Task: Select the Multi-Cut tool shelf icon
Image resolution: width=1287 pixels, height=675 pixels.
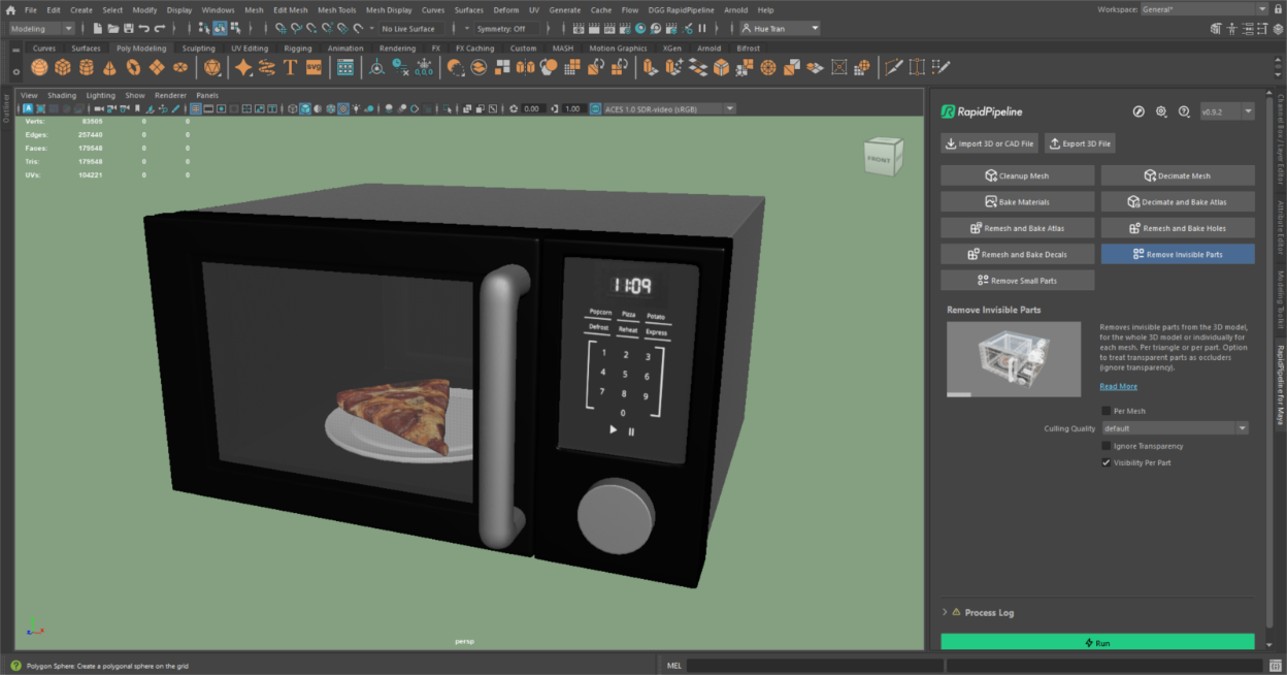Action: point(893,67)
